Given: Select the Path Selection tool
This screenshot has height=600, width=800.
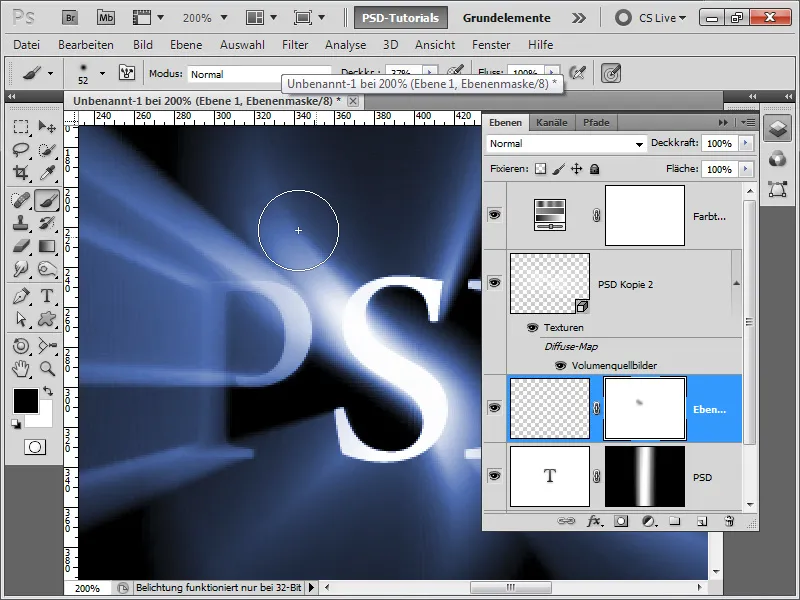Looking at the screenshot, I should pos(20,319).
